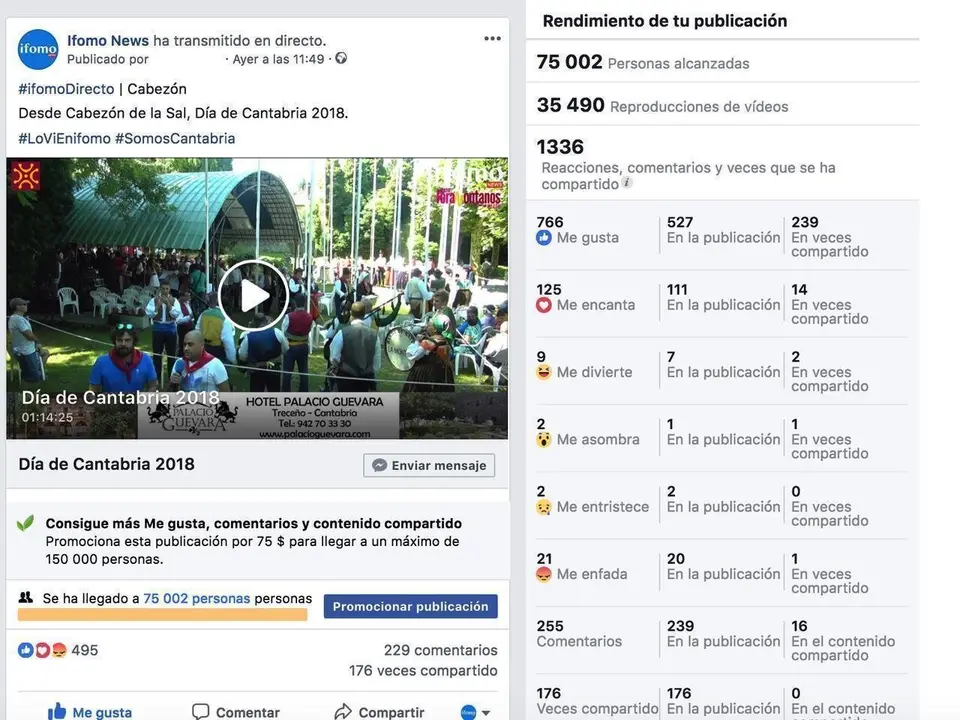Click the Promocionar publicación button
The height and width of the screenshot is (720, 960).
point(411,606)
